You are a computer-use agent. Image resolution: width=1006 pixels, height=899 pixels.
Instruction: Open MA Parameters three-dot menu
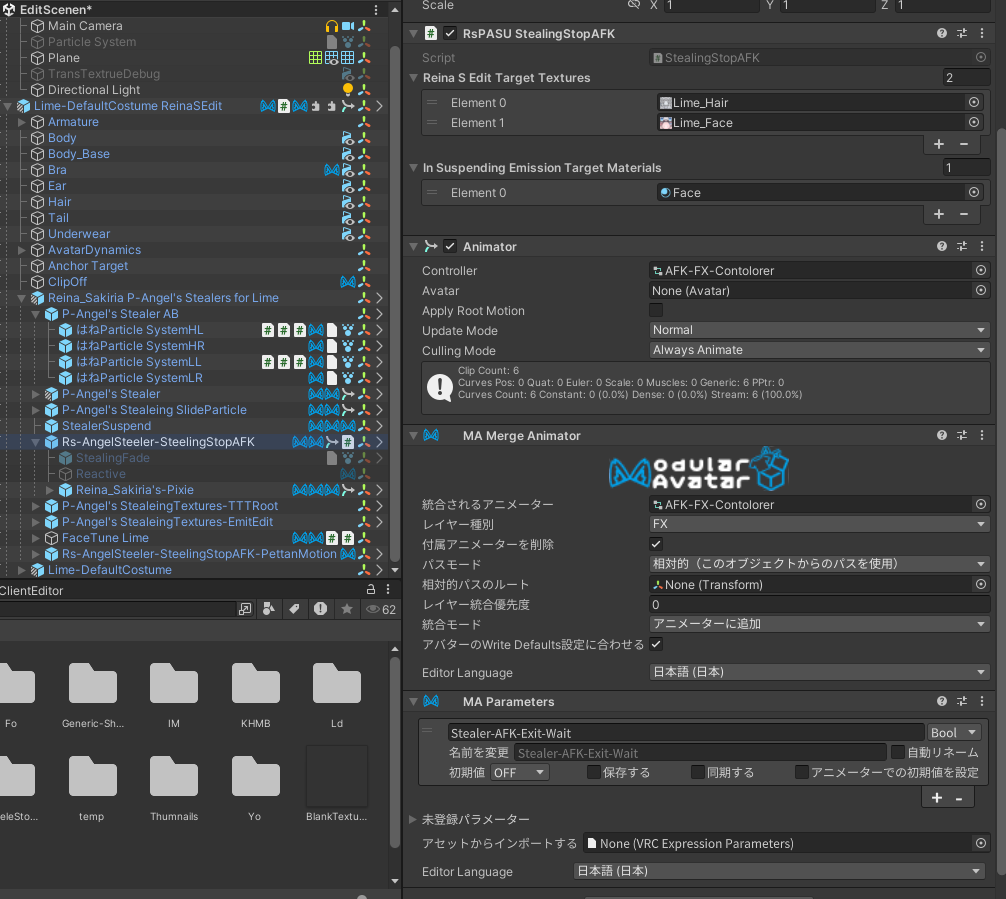(x=982, y=701)
